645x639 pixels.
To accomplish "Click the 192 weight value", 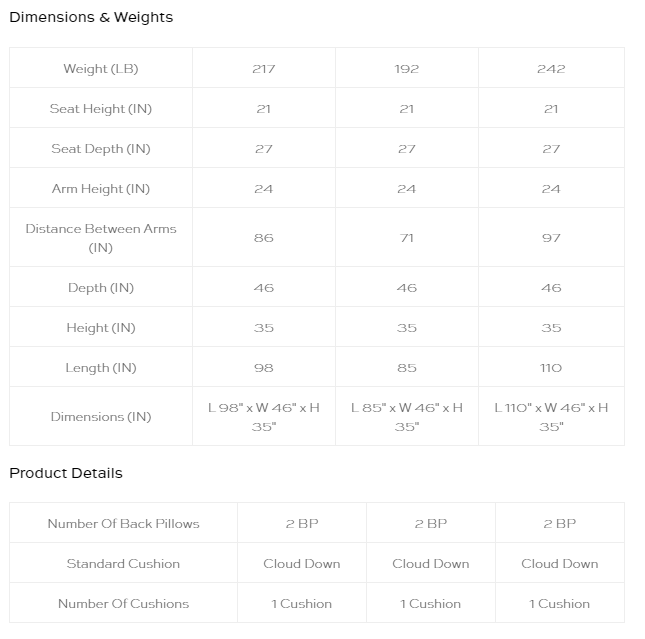I will click(406, 69).
